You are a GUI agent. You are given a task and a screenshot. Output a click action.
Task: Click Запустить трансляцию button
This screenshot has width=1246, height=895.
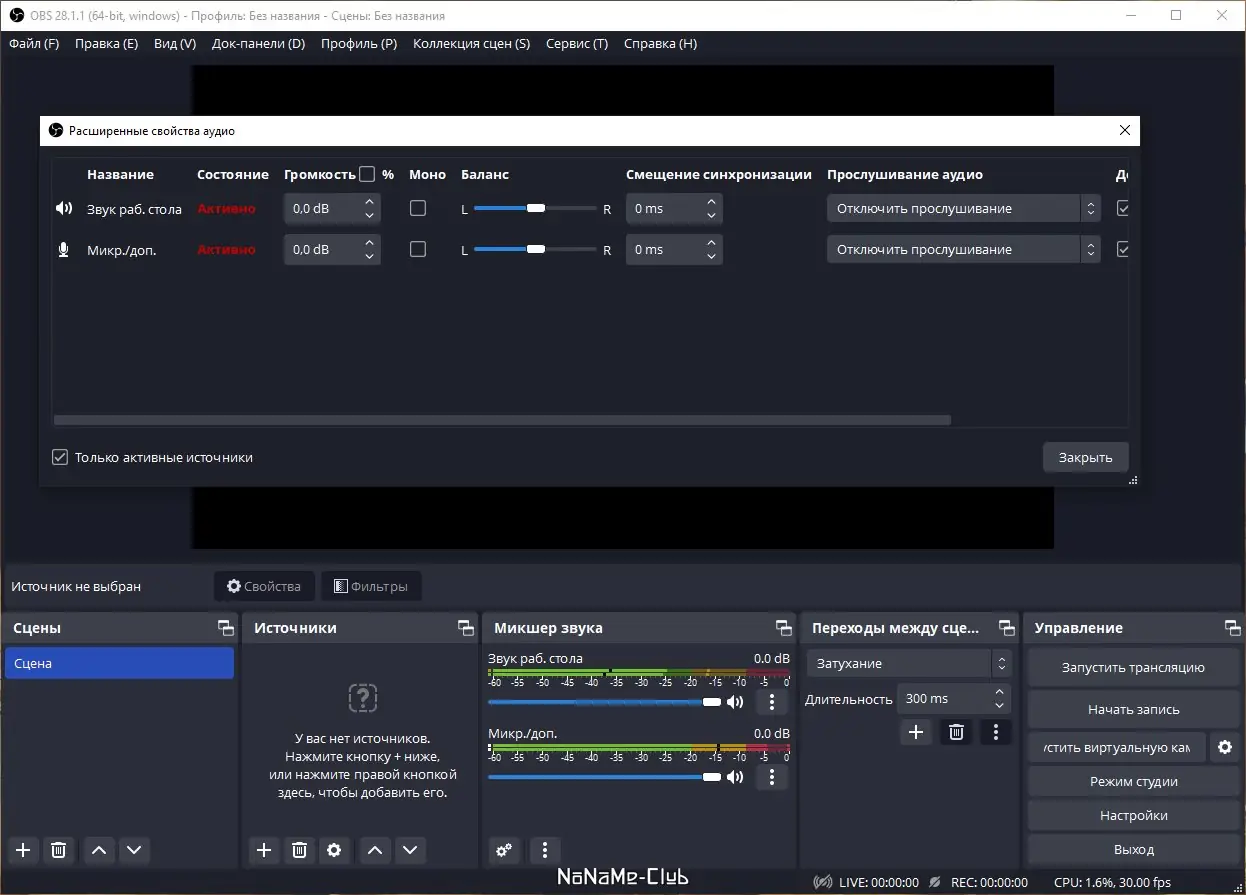pyautogui.click(x=1134, y=667)
